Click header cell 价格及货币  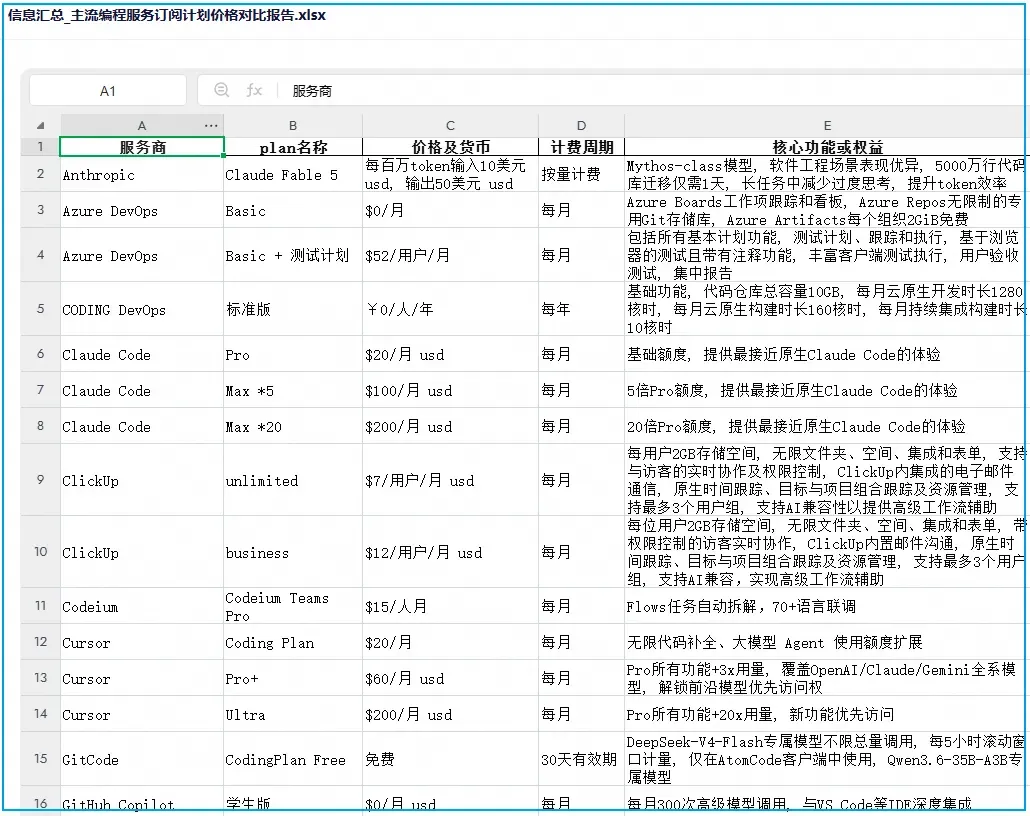click(x=450, y=147)
